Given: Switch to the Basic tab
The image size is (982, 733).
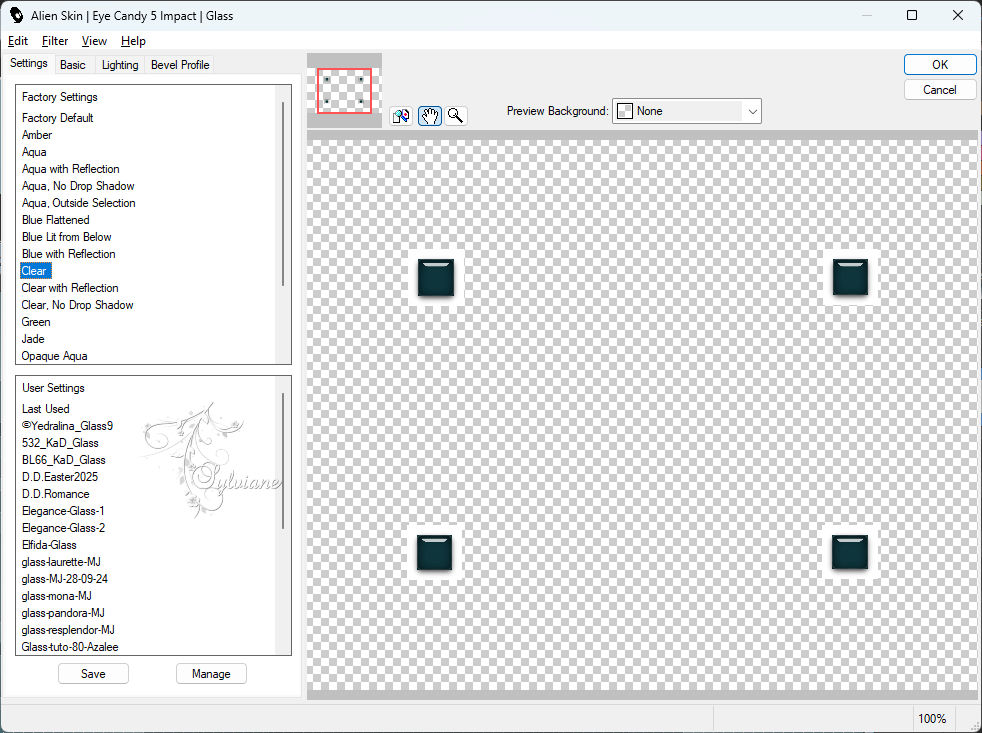Looking at the screenshot, I should click(x=73, y=65).
